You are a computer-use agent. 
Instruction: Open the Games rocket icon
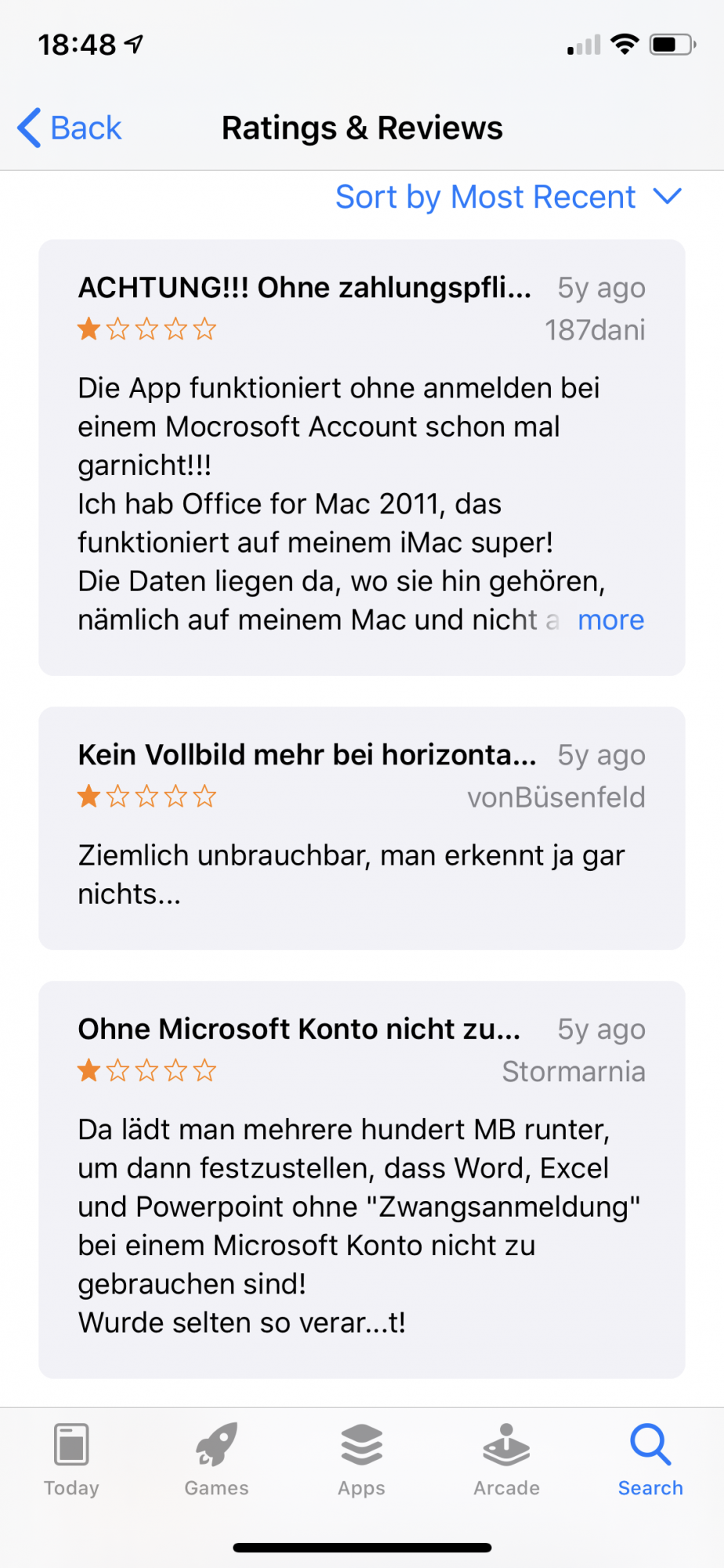(216, 1444)
